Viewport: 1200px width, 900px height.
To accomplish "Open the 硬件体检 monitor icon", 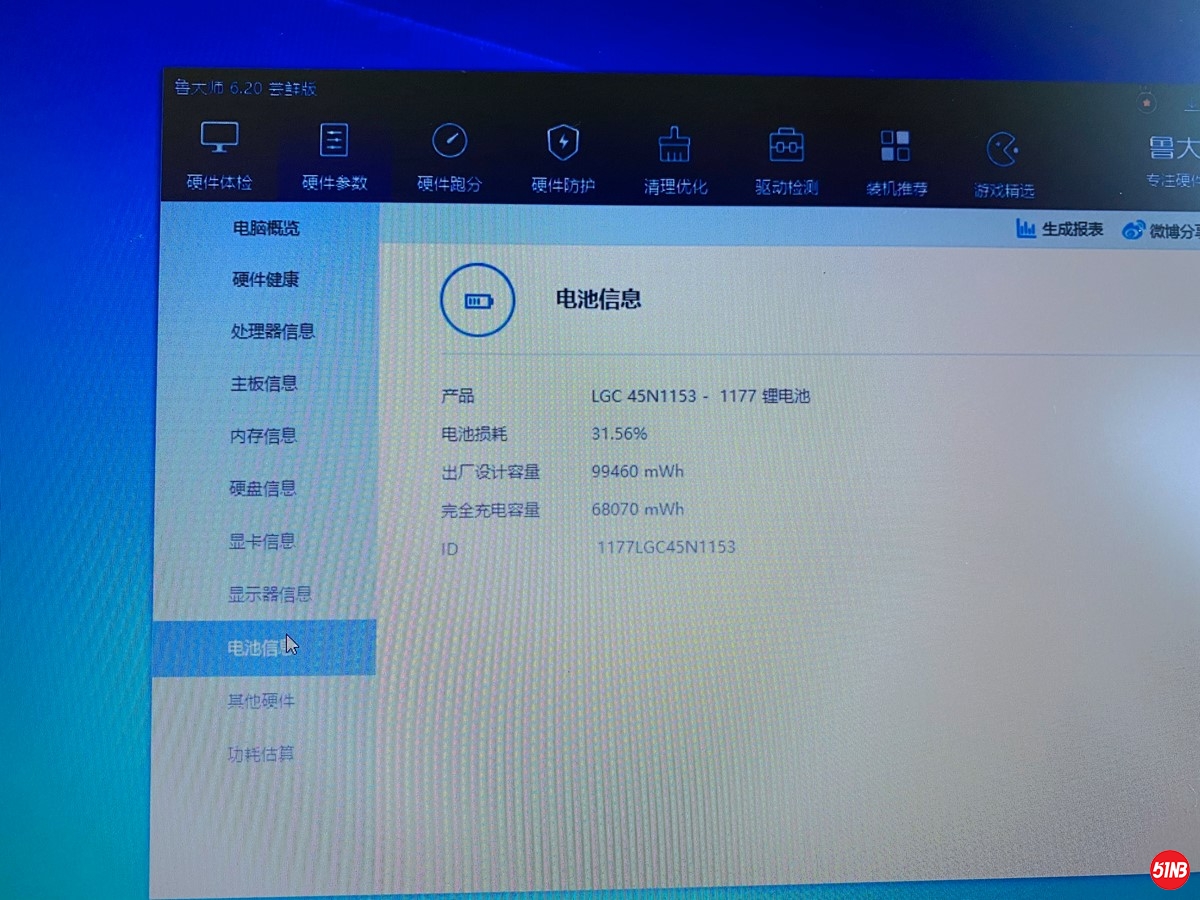I will (x=220, y=138).
